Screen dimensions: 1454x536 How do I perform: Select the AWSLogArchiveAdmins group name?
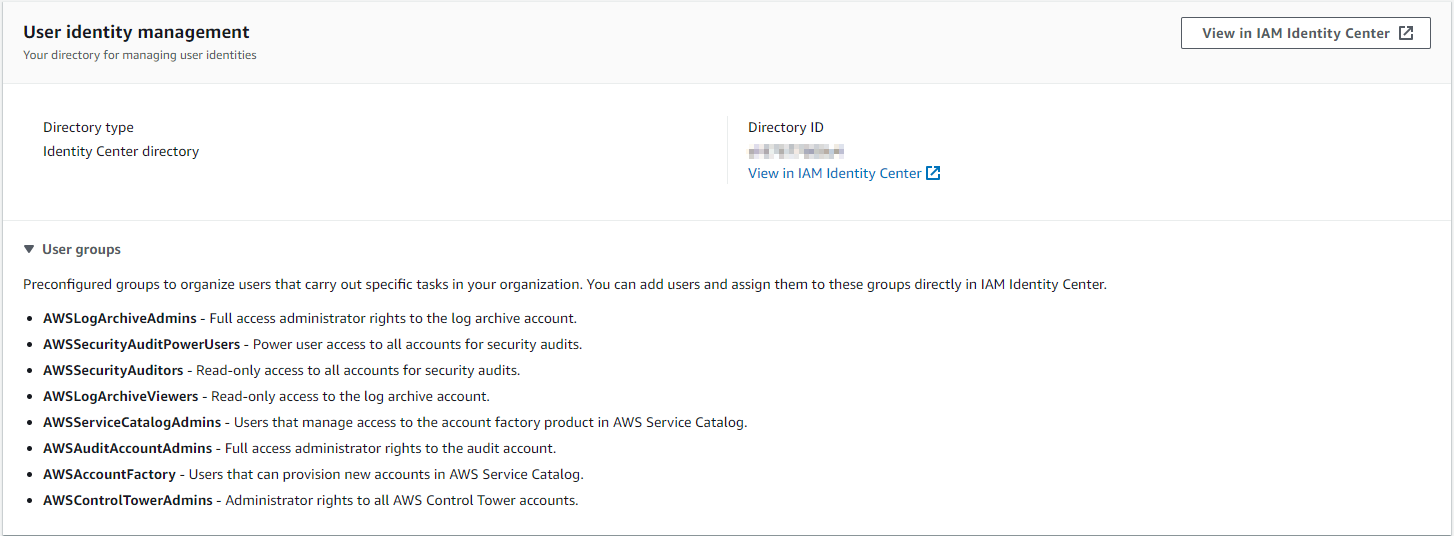[120, 318]
